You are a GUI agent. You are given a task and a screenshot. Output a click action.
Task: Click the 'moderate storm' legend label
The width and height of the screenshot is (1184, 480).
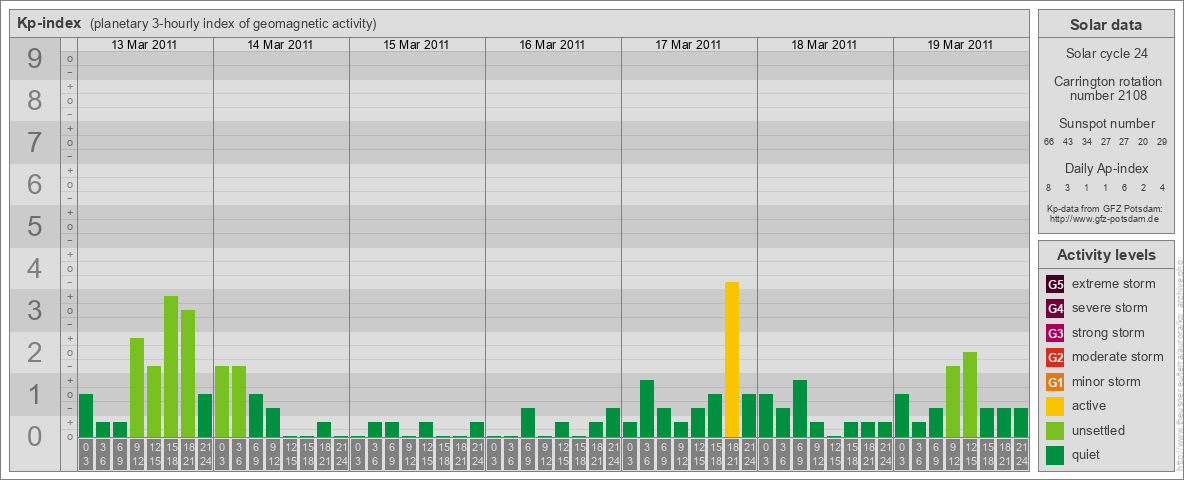(x=1118, y=357)
